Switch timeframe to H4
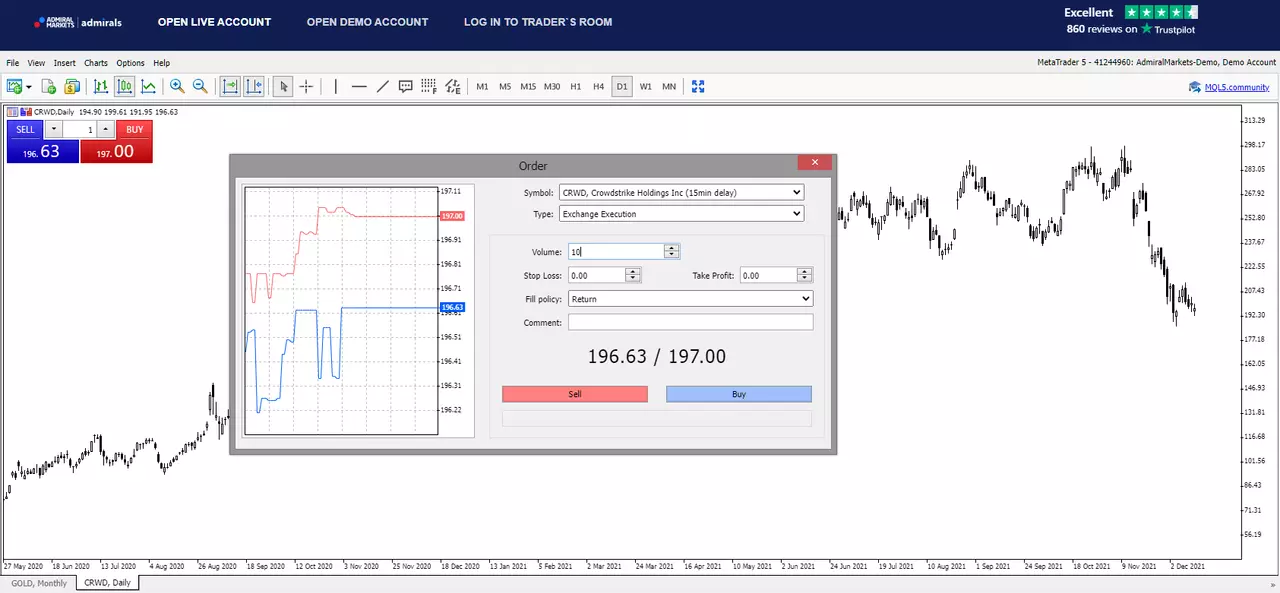Screen dimensions: 1280x593 [x=598, y=87]
